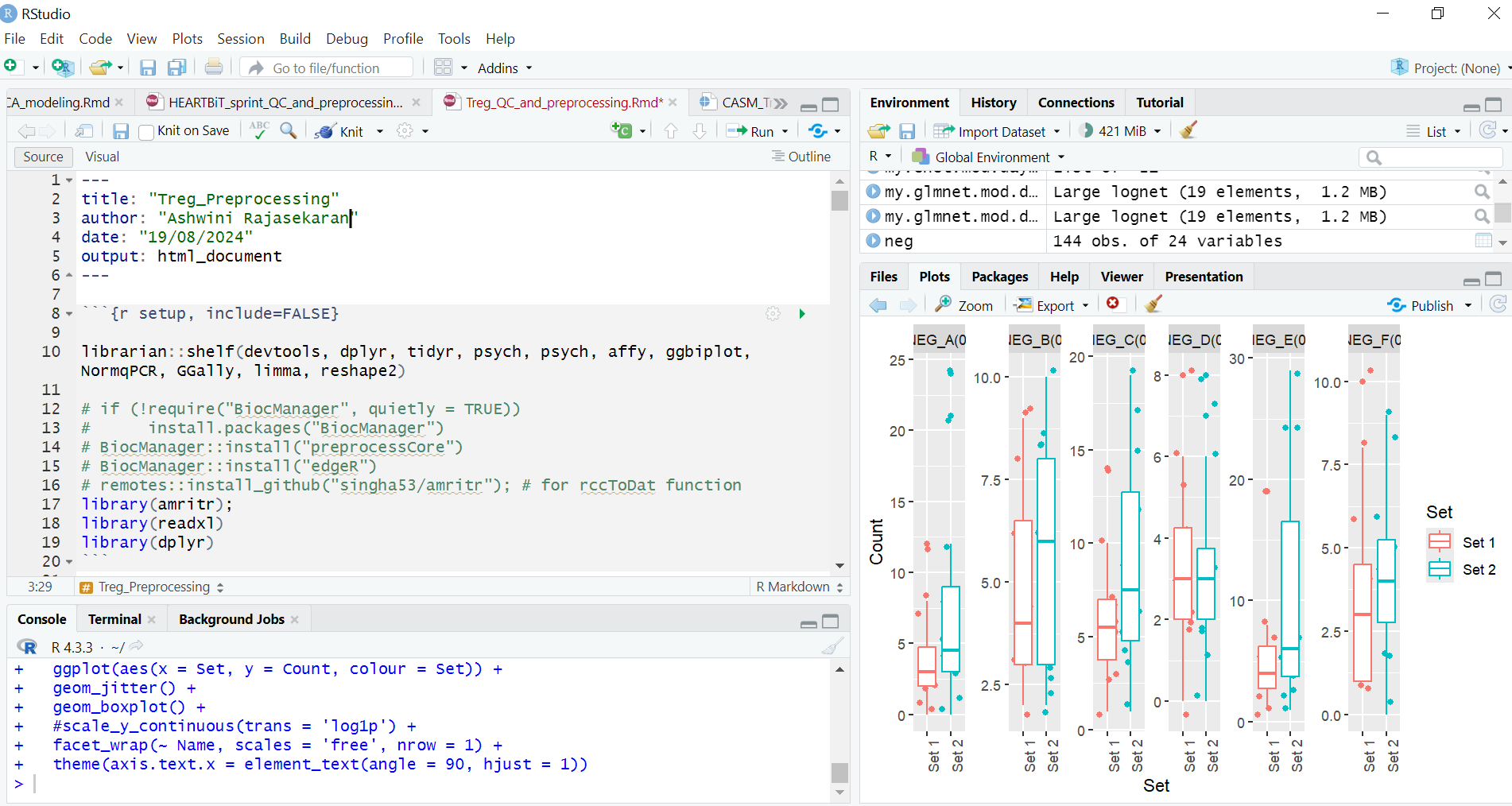Open Import Dataset dropdown

(997, 132)
